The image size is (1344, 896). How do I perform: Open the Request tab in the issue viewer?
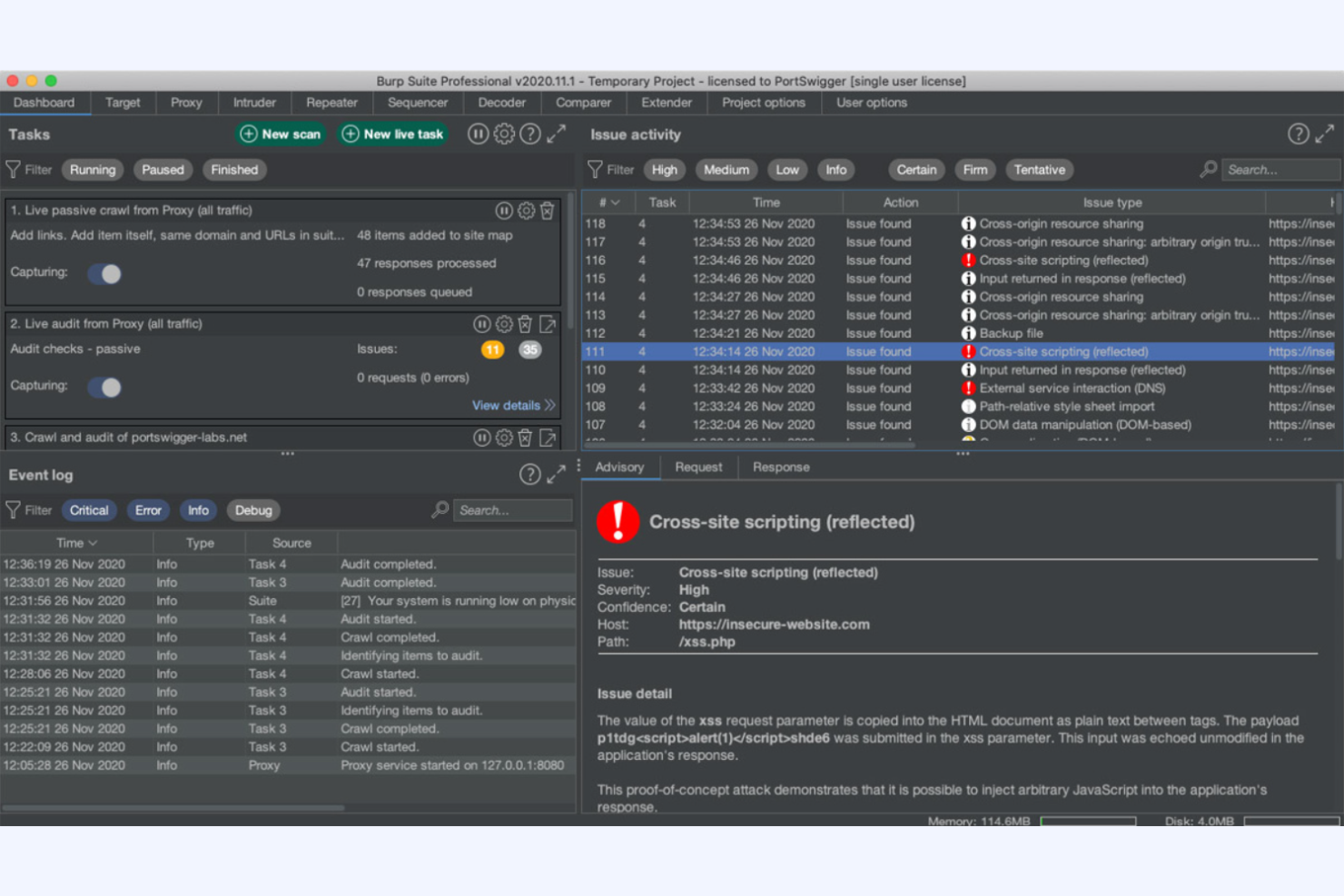(698, 467)
